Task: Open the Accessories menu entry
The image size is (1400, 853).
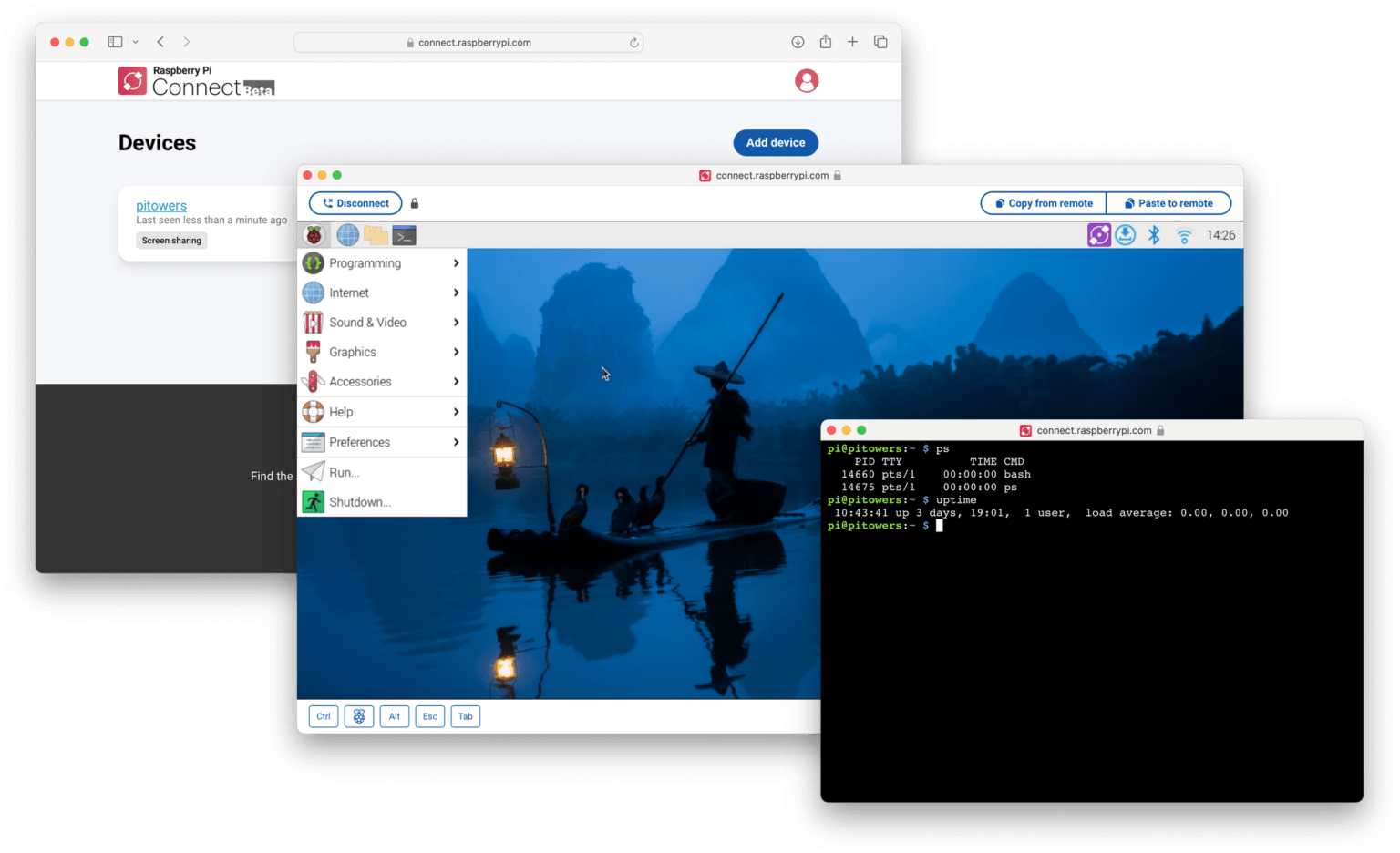Action: [x=382, y=382]
